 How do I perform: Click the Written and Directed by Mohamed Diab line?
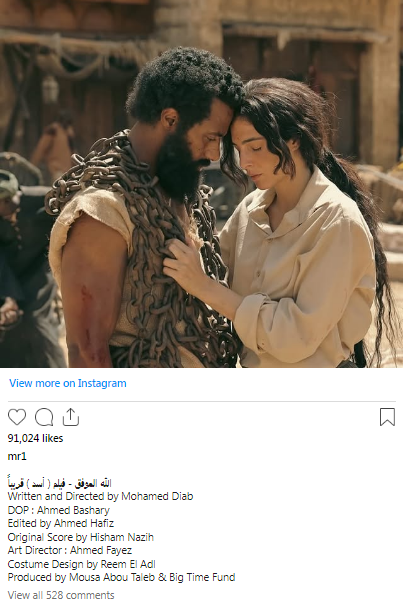100,496
